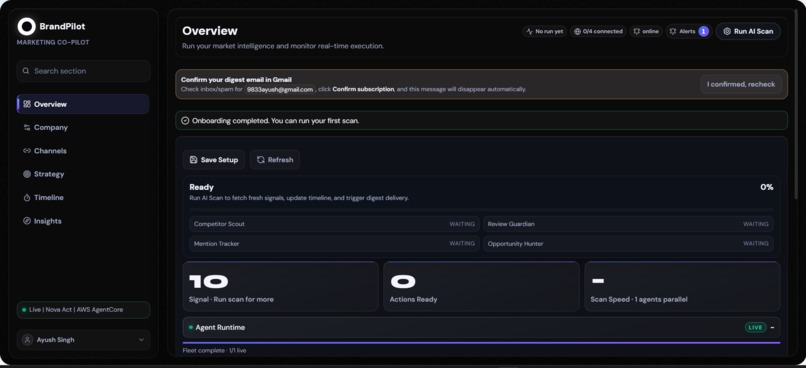The height and width of the screenshot is (368, 806).
Task: Click the green live dot in sidebar
Action: point(24,310)
